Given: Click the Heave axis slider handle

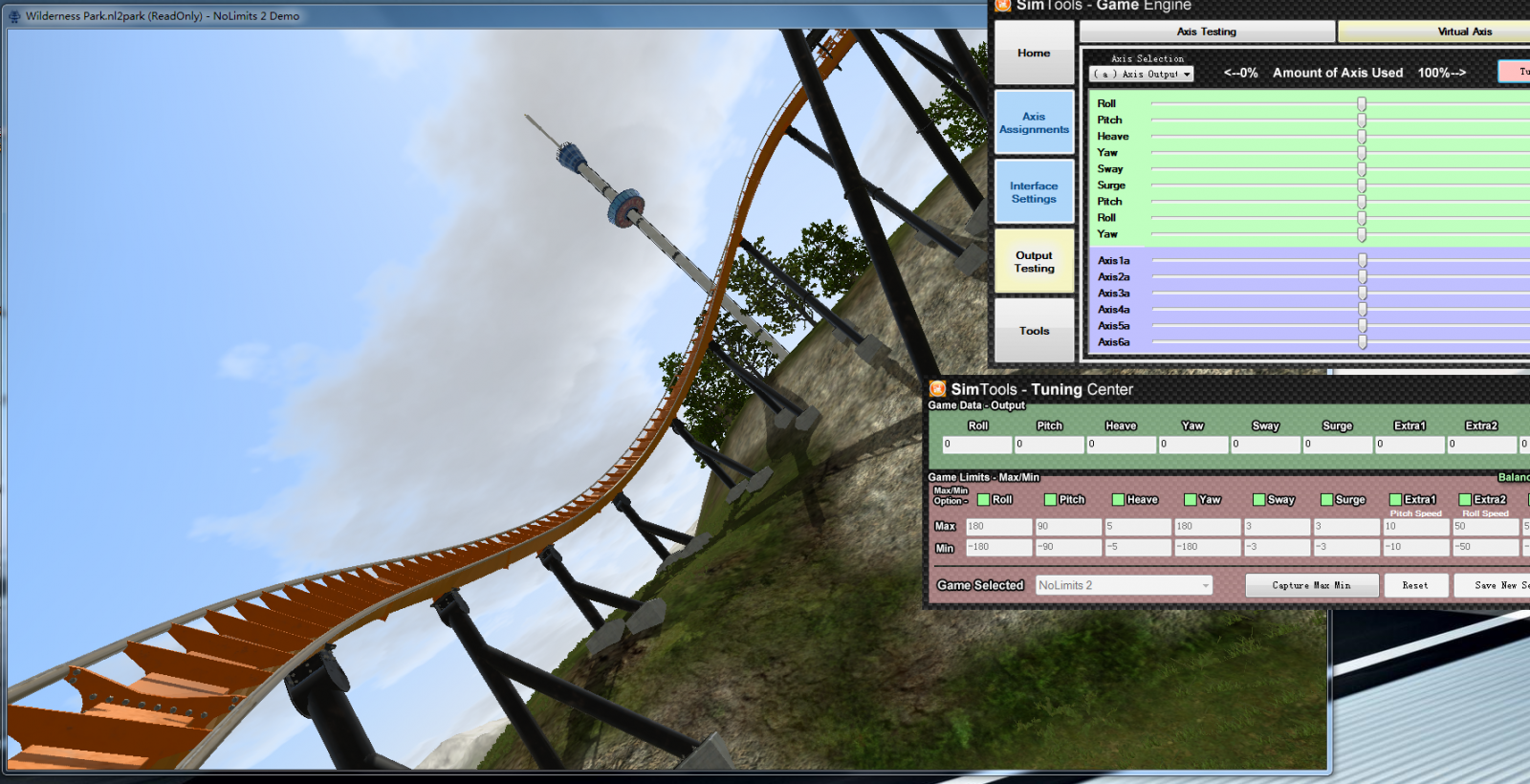Looking at the screenshot, I should (x=1362, y=137).
